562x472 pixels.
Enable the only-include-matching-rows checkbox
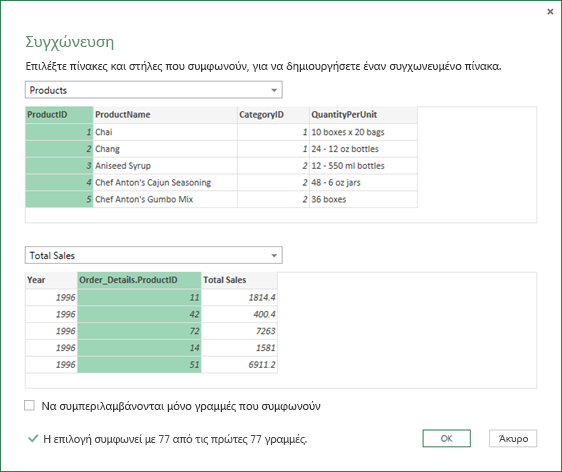pos(29,406)
